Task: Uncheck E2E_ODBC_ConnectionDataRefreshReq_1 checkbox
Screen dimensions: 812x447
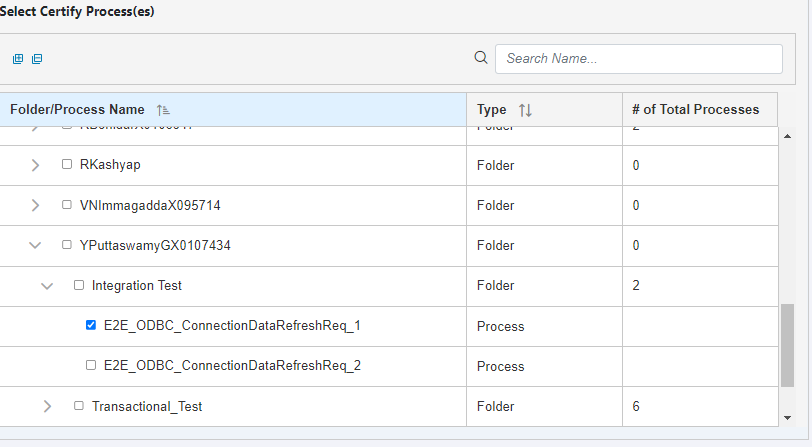Action: pyautogui.click(x=91, y=325)
